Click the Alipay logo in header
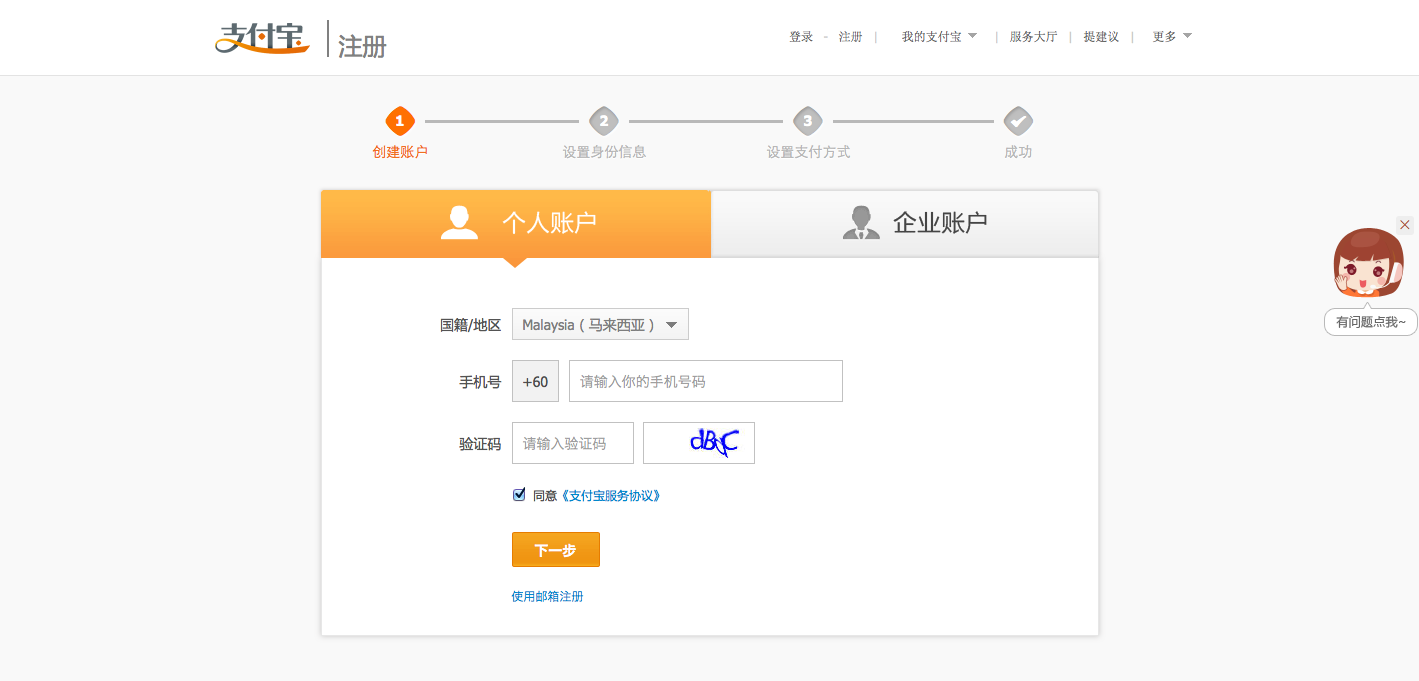The height and width of the screenshot is (681, 1419). point(262,37)
